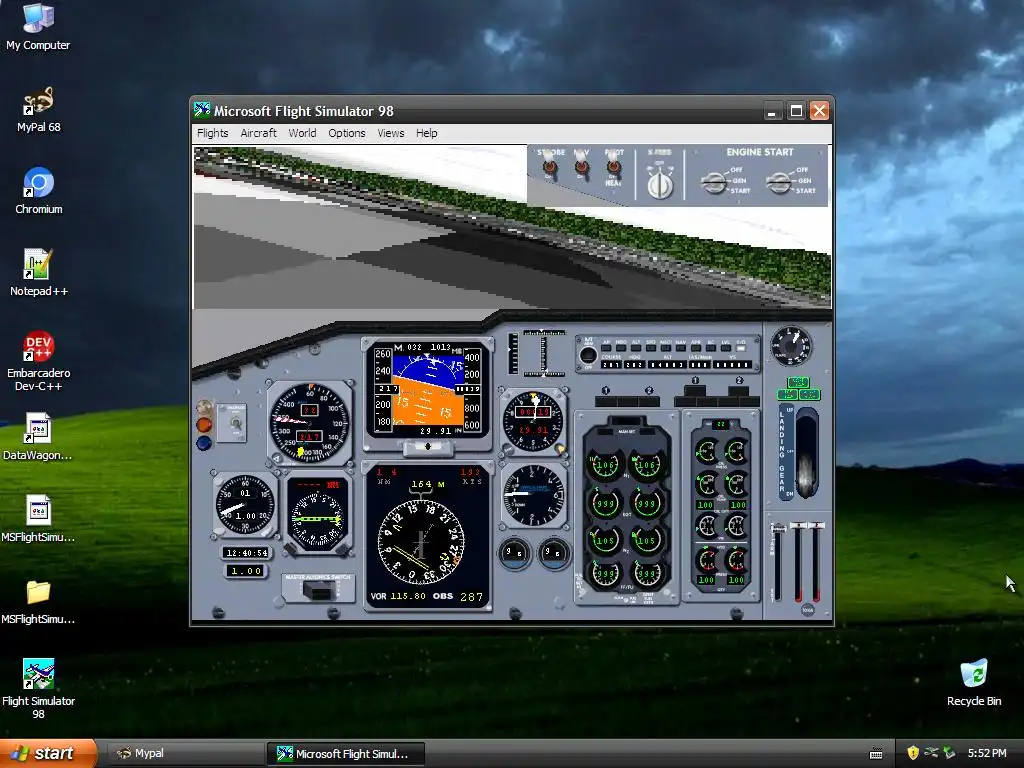
Task: Open the Notepad++ desktop icon
Action: 39,273
